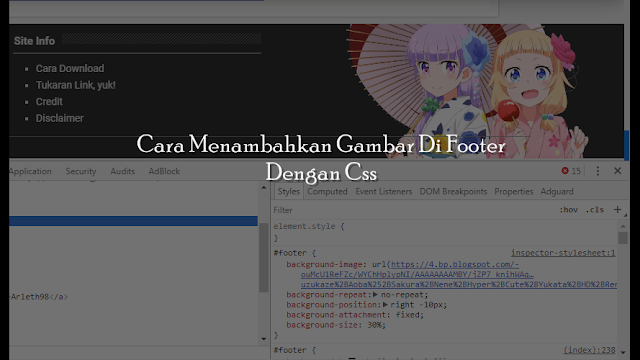Open the background-image blogspot URL link
640x360 pixels.
coord(459,274)
